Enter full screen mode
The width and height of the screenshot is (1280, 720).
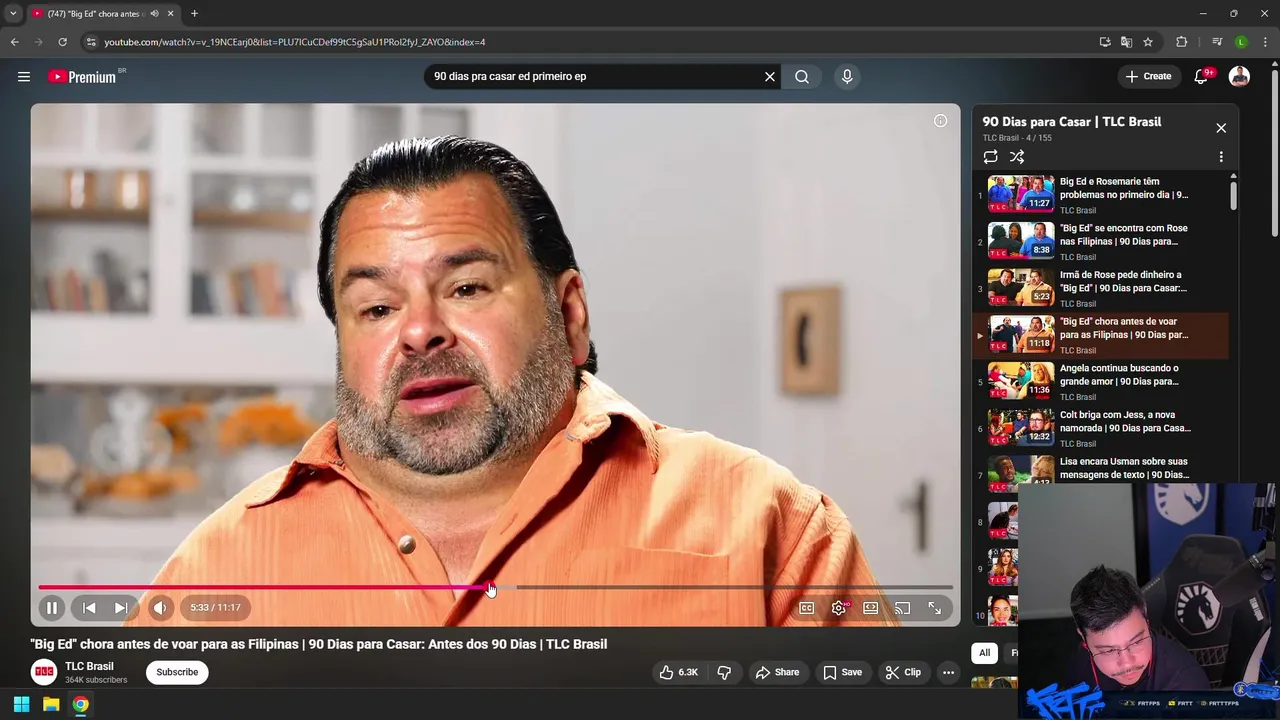click(x=935, y=608)
